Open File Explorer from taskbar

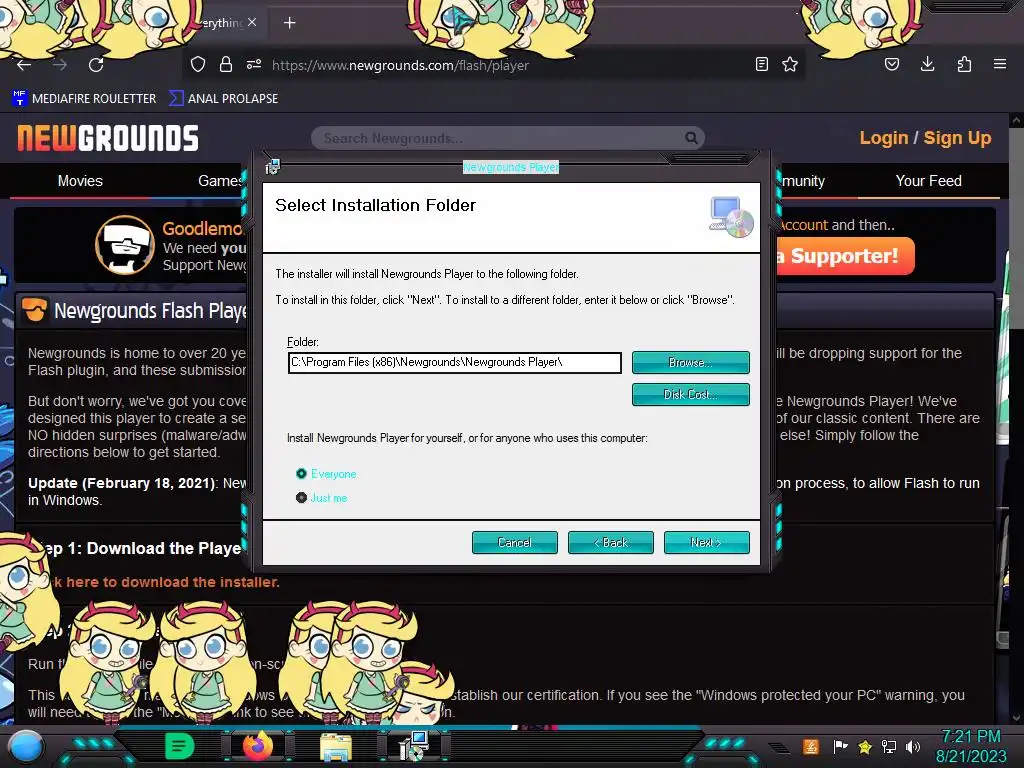[x=336, y=747]
